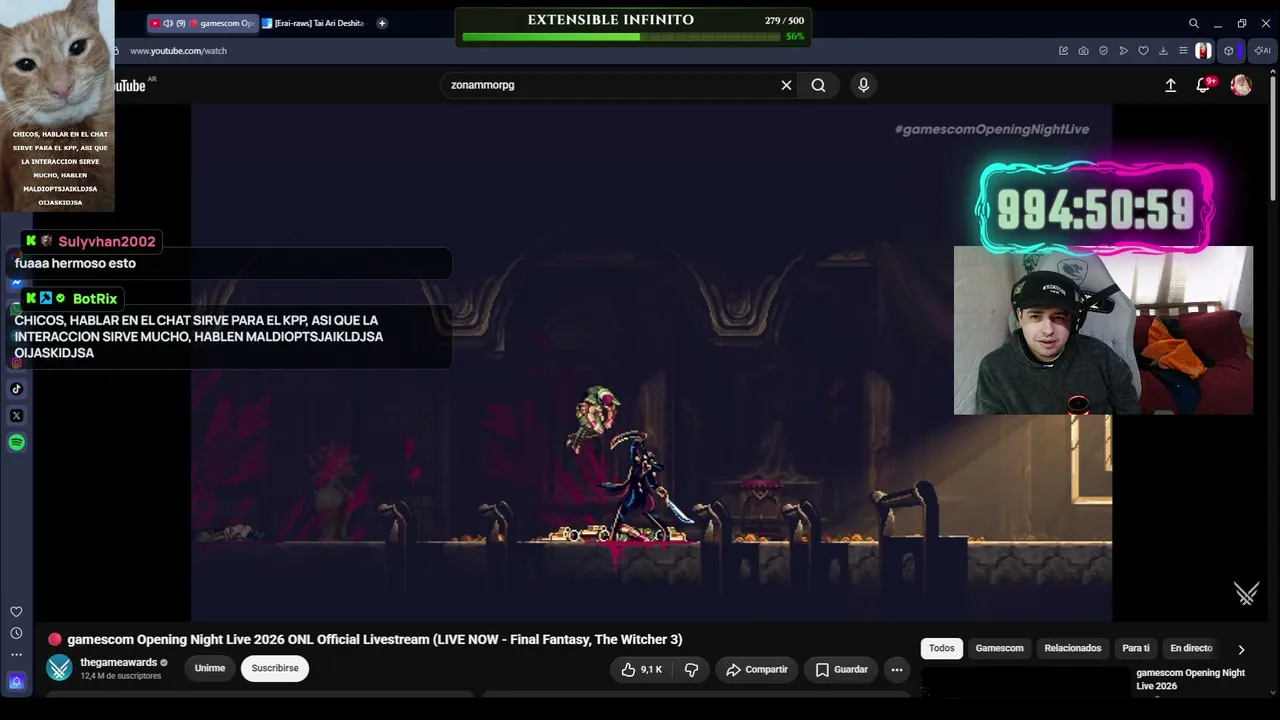This screenshot has height=720, width=1280.
Task: Click the YouTube logo
Action: tap(132, 85)
